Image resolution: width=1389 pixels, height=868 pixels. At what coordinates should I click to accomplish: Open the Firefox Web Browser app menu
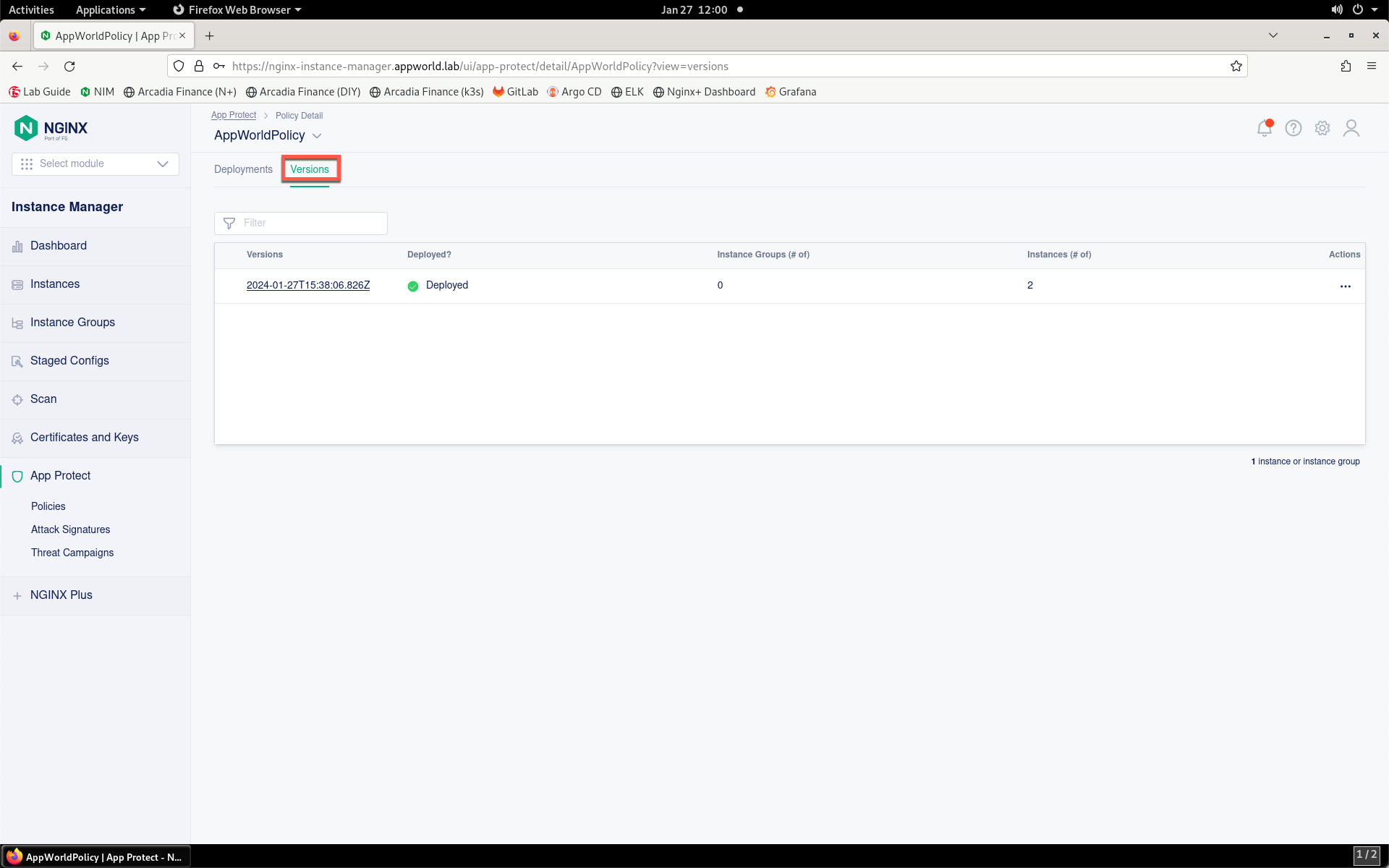tap(237, 9)
